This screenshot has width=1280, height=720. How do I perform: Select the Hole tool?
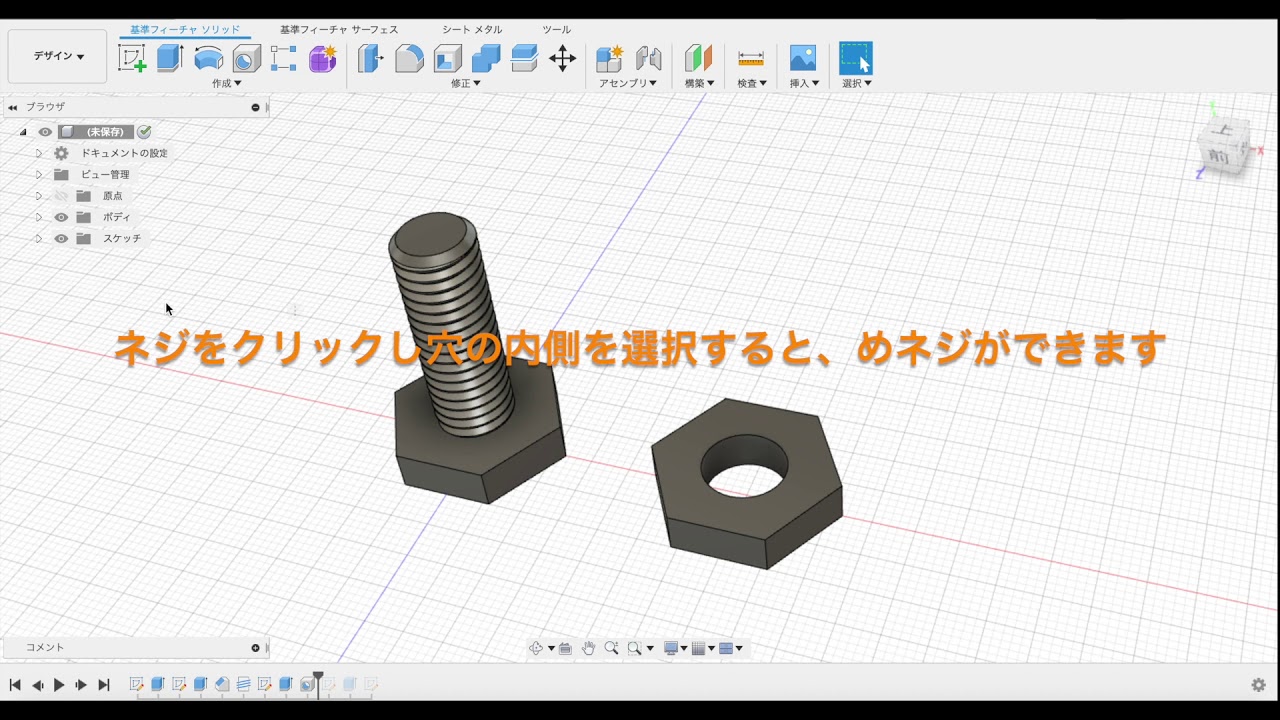tap(246, 58)
